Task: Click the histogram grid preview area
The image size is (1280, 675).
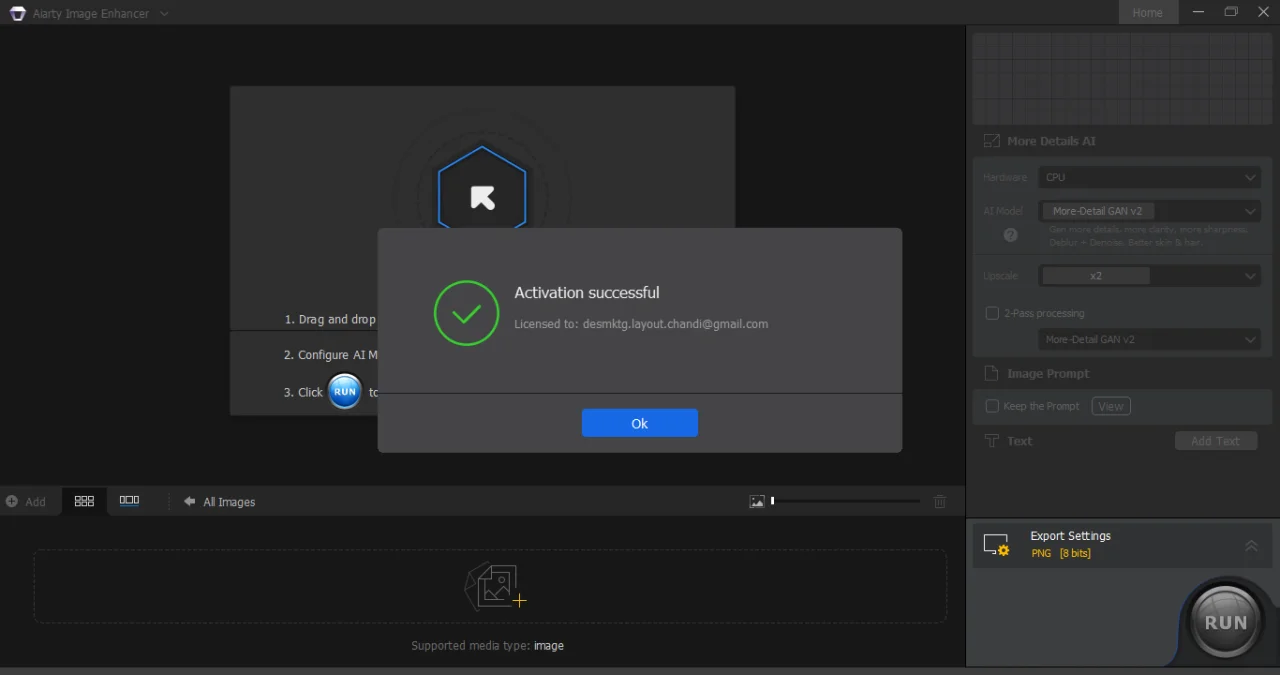Action: 1123,78
